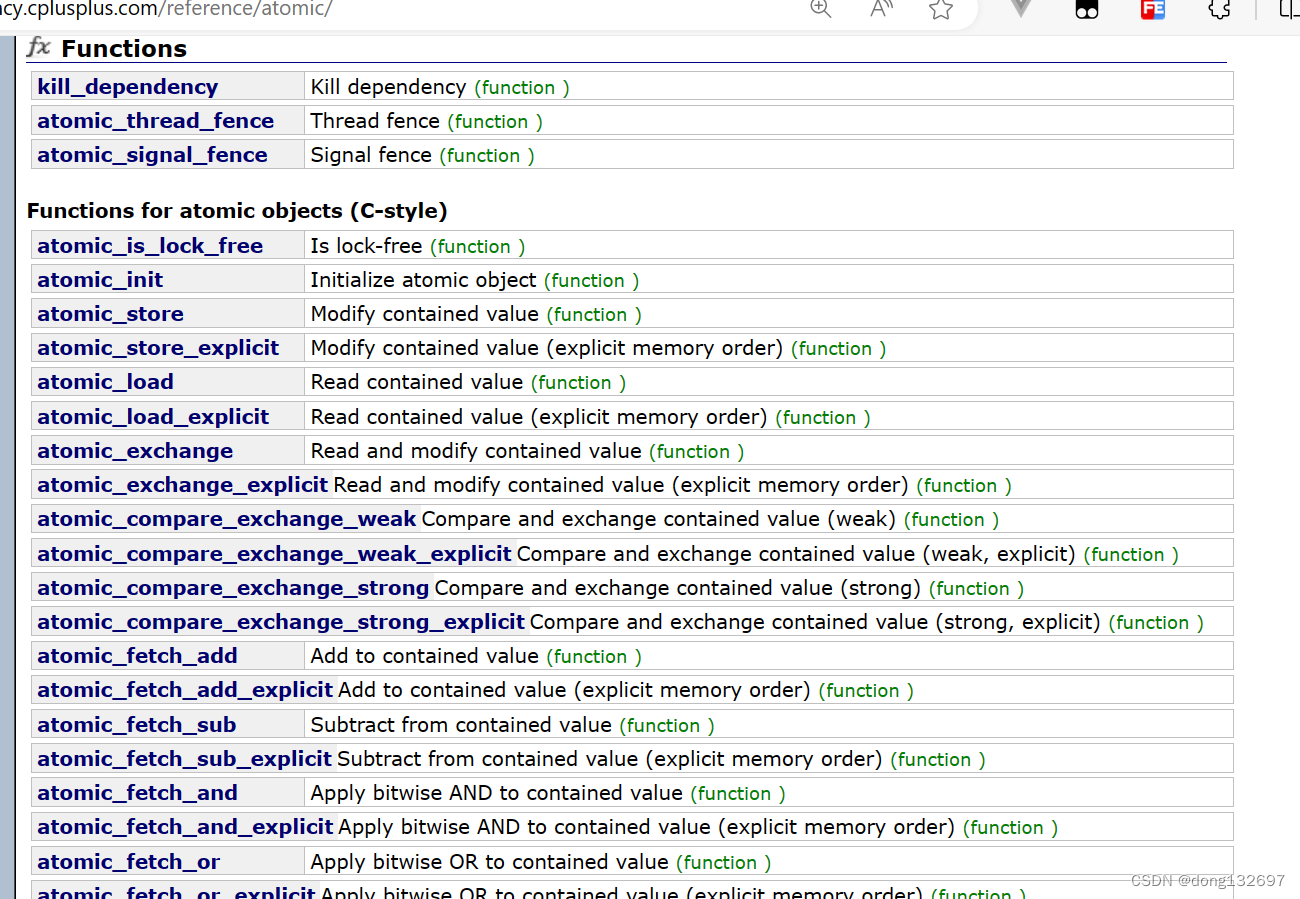The height and width of the screenshot is (899, 1300).
Task: Open the atomic_compare_exchange_weak_explicit link
Action: [275, 554]
